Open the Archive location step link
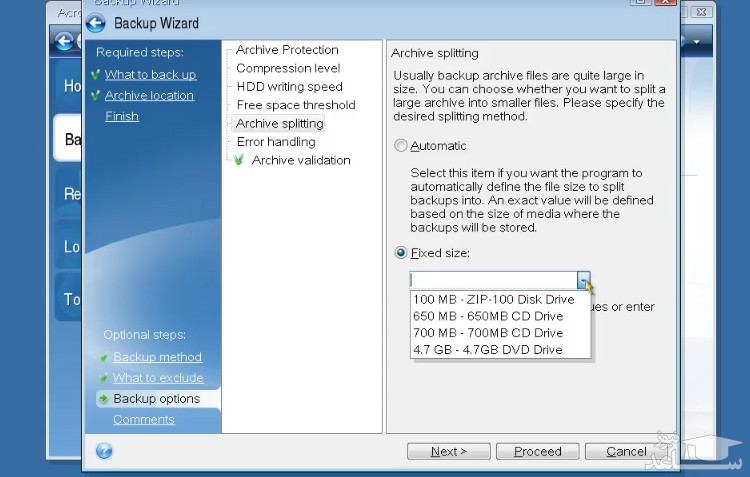Viewport: 750px width, 477px height. tap(149, 96)
